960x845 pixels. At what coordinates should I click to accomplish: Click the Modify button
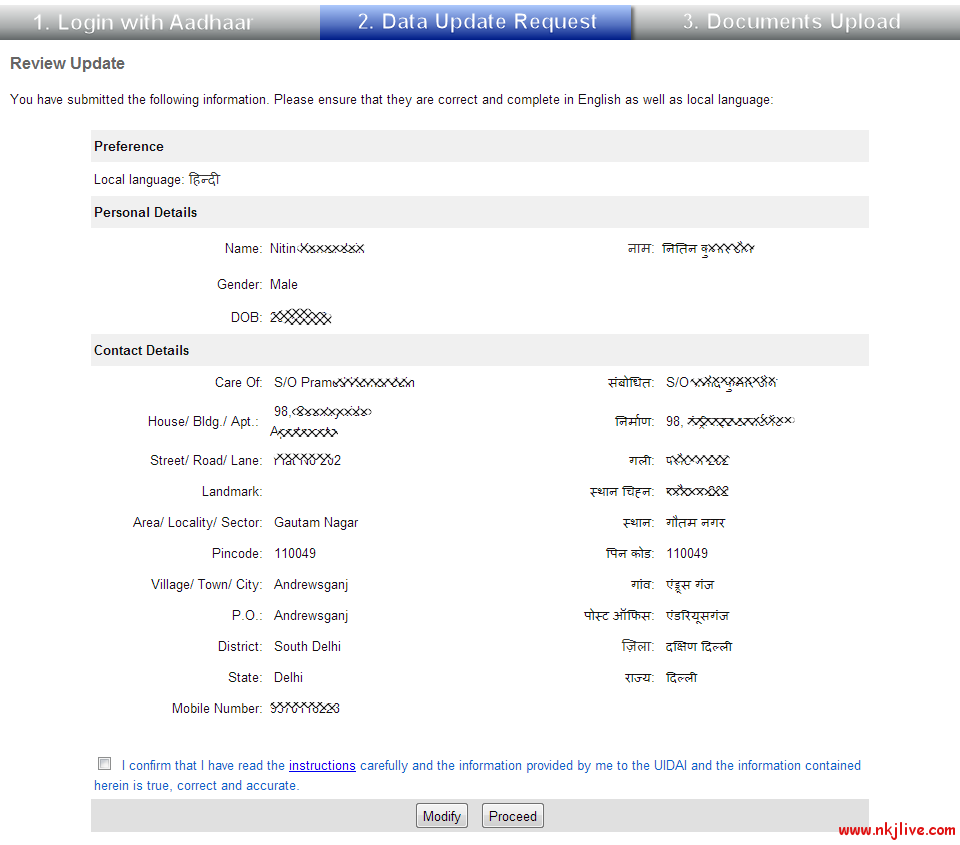tap(441, 816)
